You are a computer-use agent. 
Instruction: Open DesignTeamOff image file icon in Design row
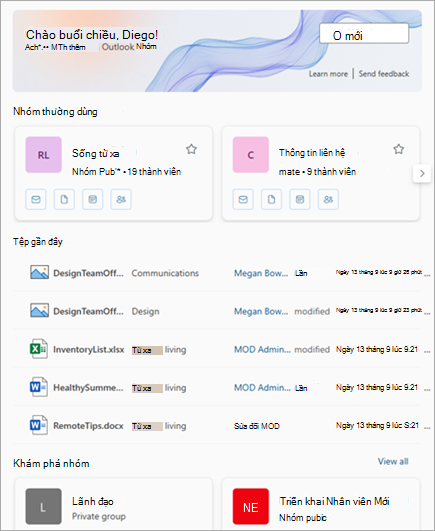pyautogui.click(x=39, y=310)
